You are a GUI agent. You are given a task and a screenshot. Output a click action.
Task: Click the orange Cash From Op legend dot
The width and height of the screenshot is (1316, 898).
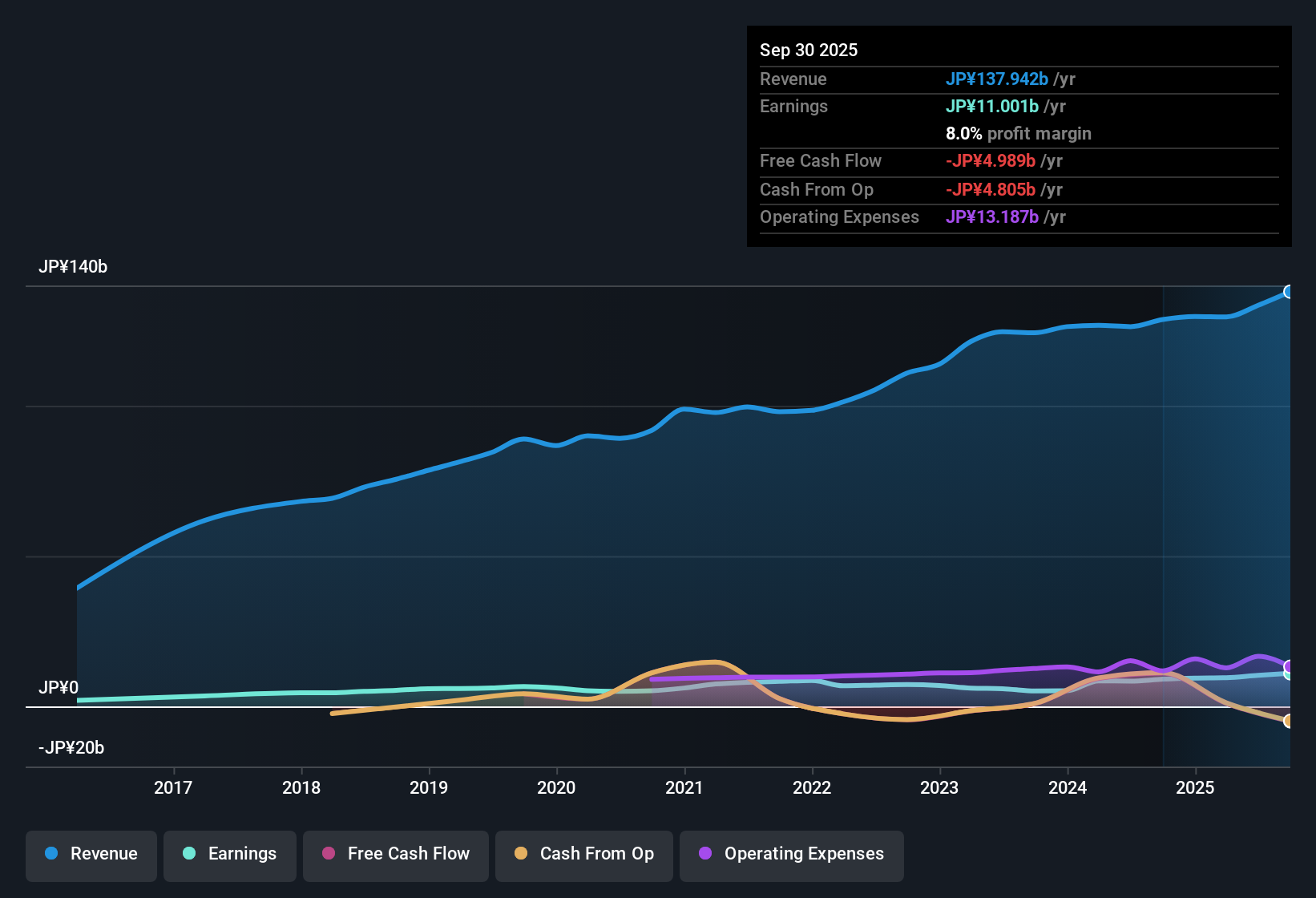tap(520, 854)
